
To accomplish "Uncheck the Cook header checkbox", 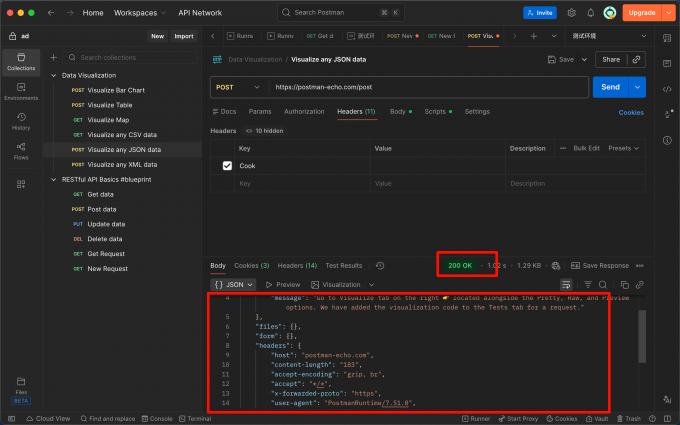I will [227, 166].
